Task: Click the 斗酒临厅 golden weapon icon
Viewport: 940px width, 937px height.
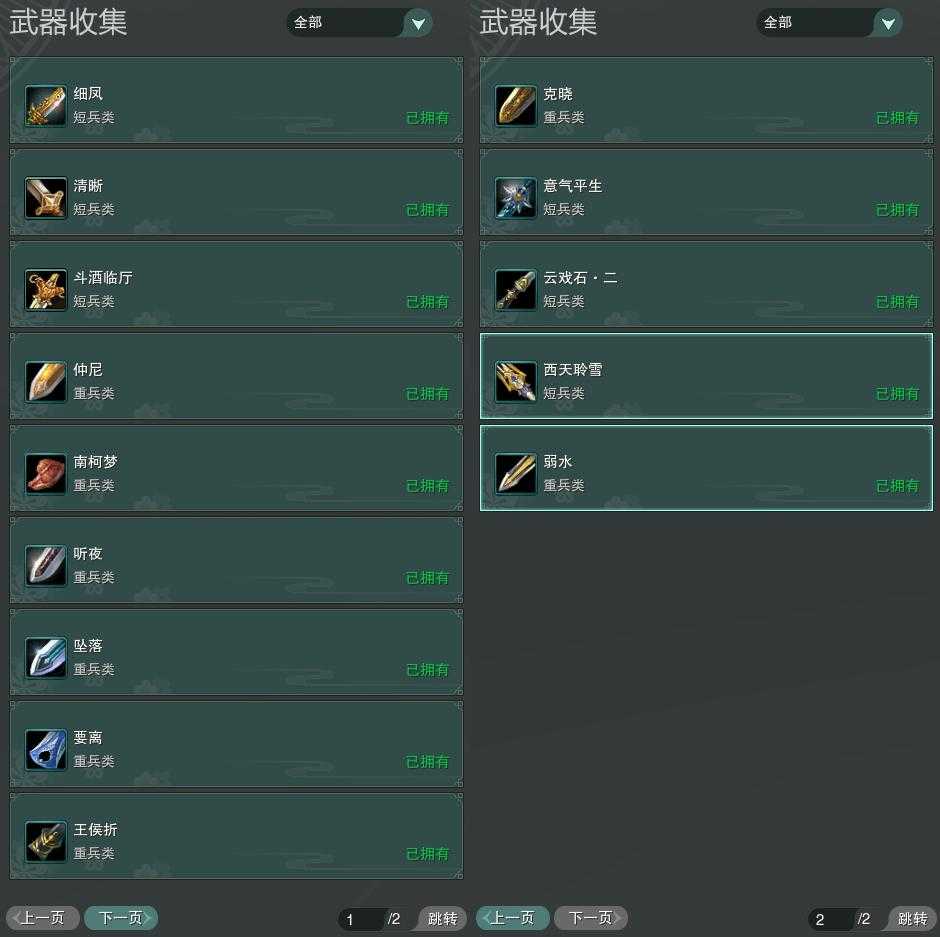Action: 46,290
